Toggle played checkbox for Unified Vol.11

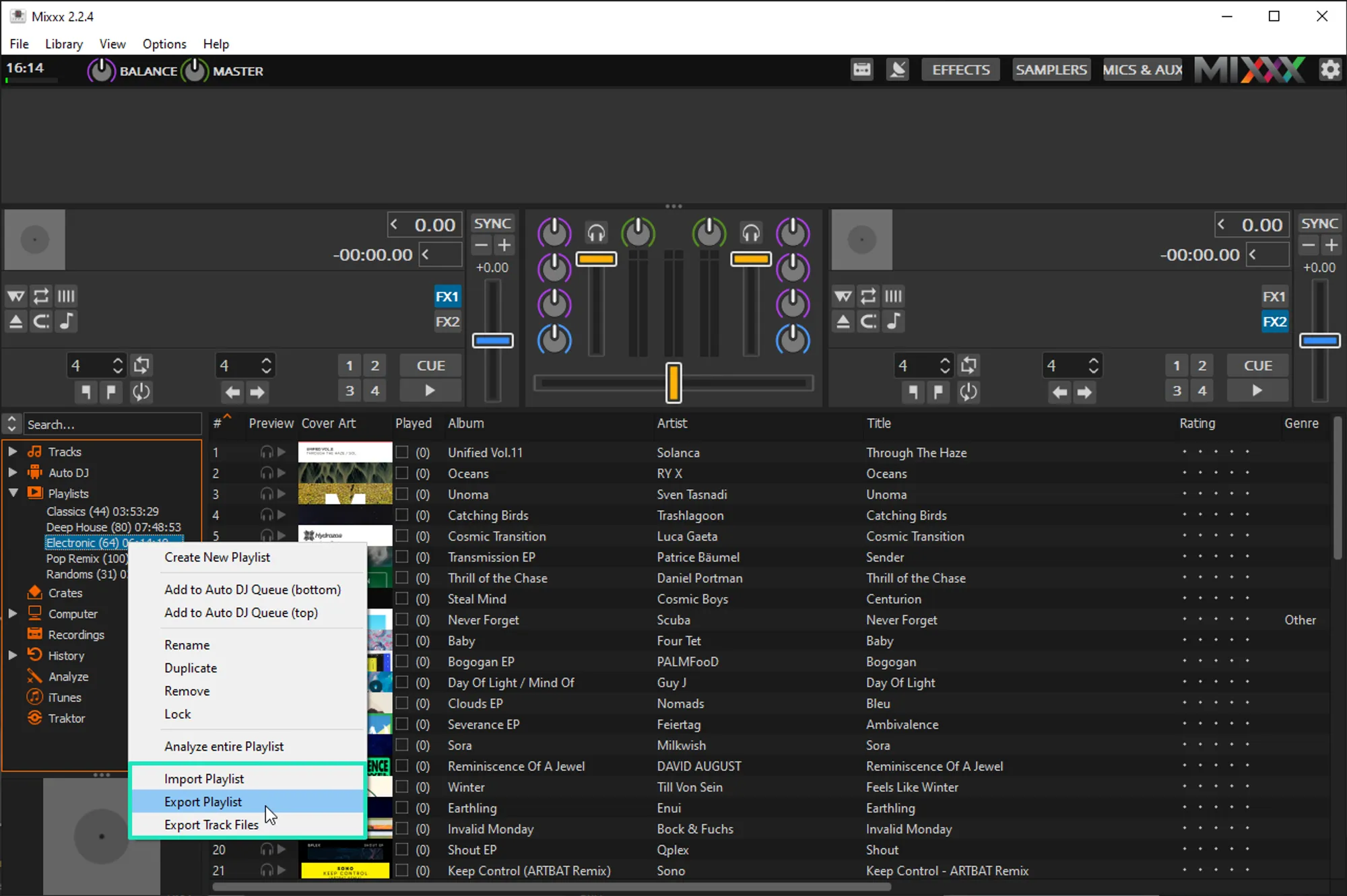[x=402, y=452]
